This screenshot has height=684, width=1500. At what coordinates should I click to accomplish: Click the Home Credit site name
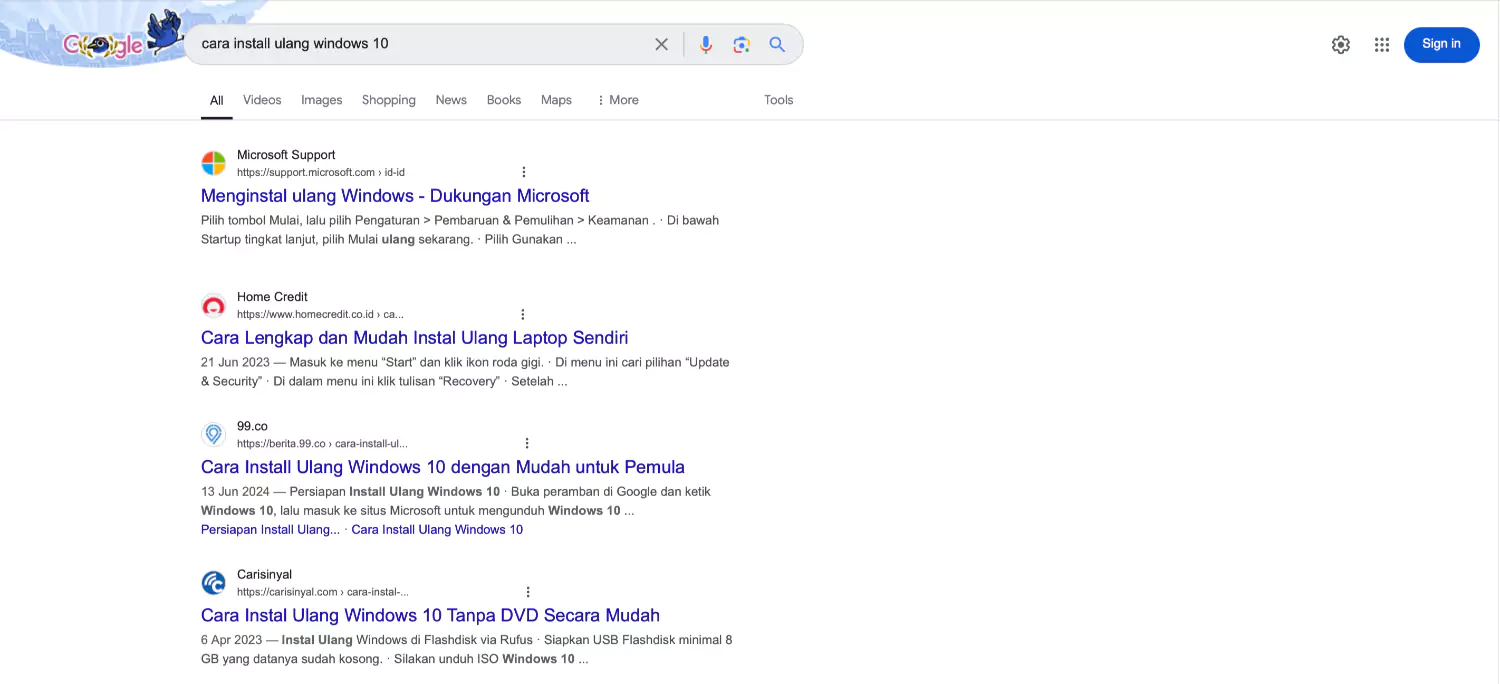pos(272,297)
